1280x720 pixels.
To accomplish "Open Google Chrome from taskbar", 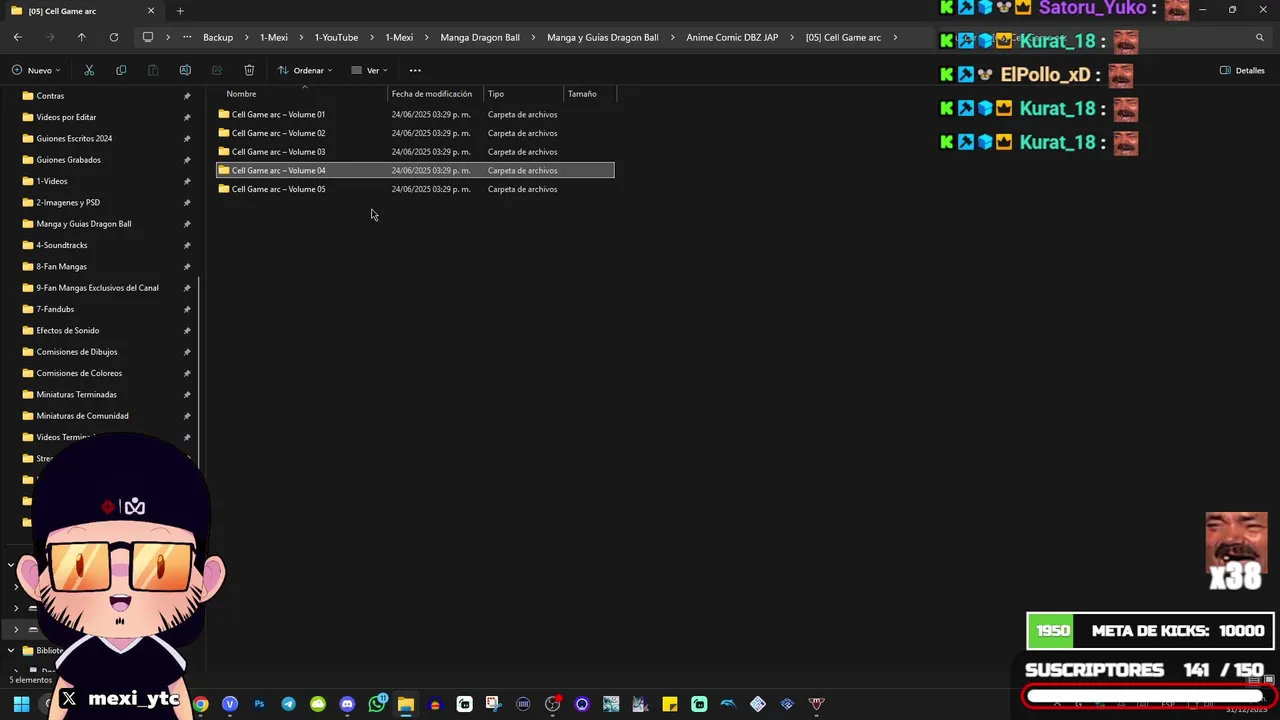I will [x=201, y=704].
